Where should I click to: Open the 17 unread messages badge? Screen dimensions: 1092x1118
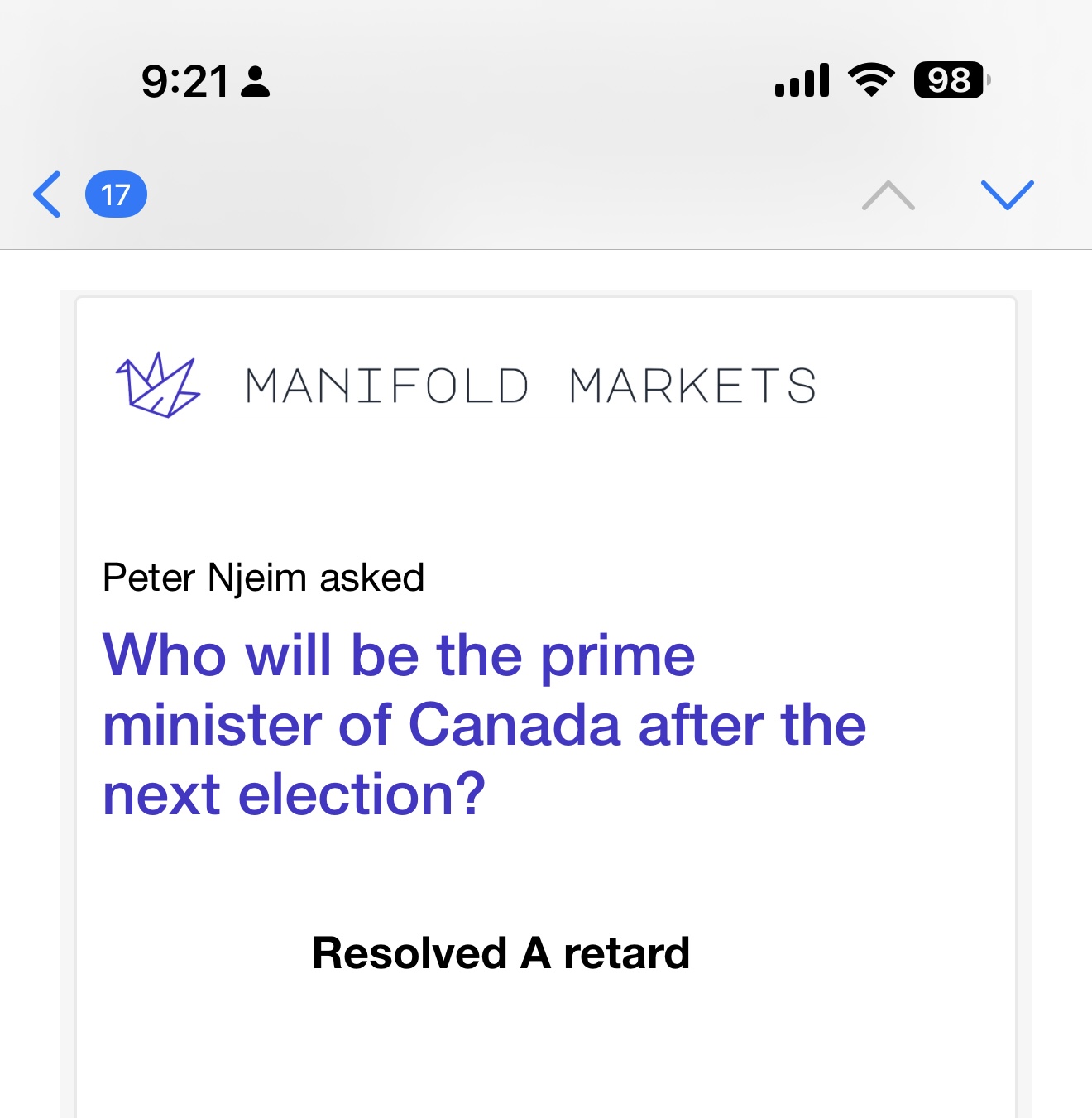tap(116, 194)
